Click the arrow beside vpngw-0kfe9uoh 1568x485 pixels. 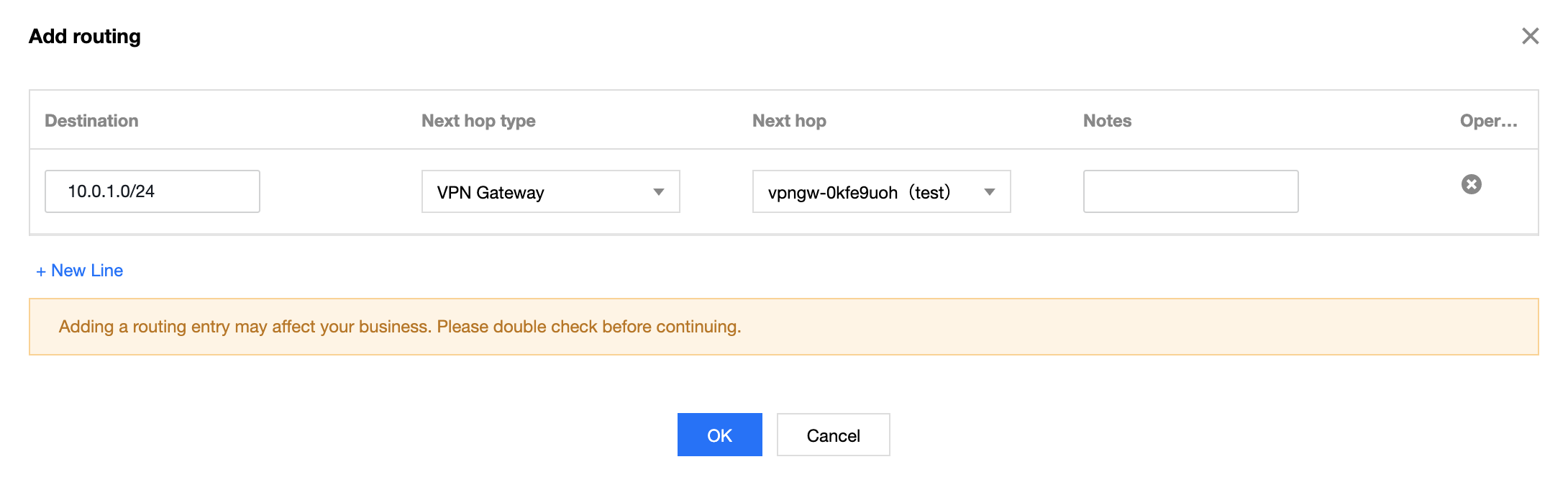[989, 192]
